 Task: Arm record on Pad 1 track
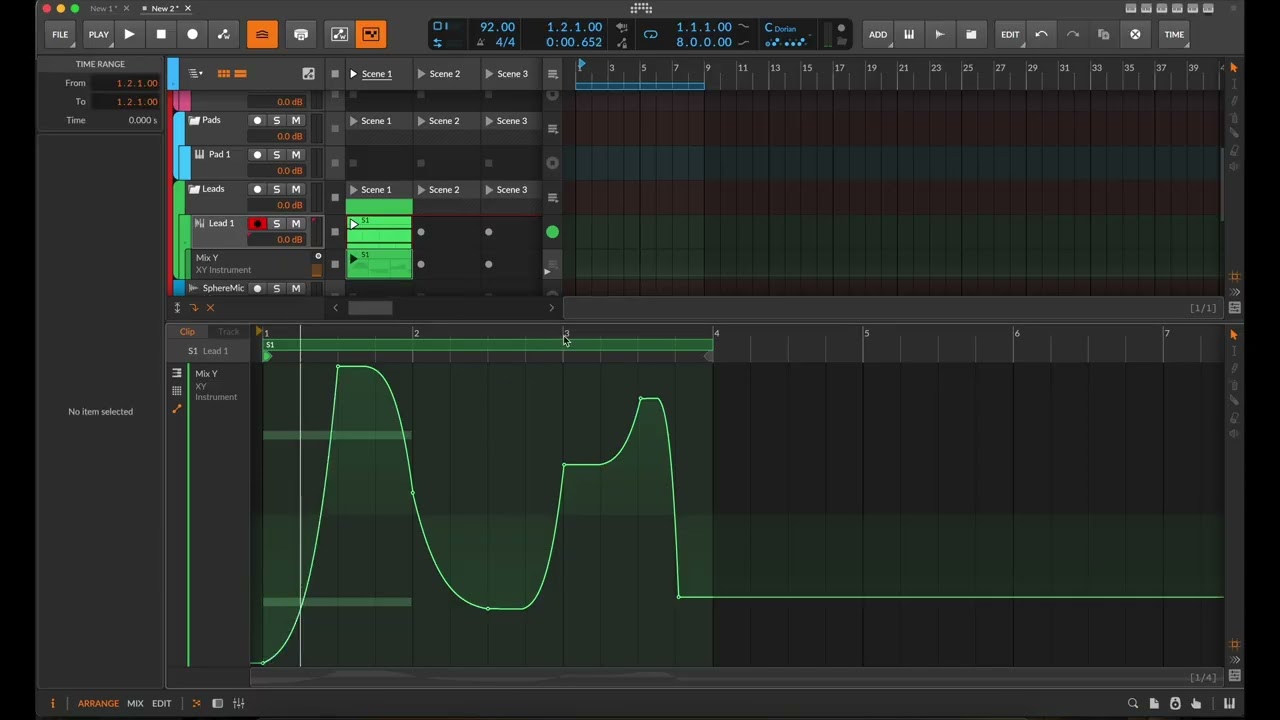(x=257, y=155)
